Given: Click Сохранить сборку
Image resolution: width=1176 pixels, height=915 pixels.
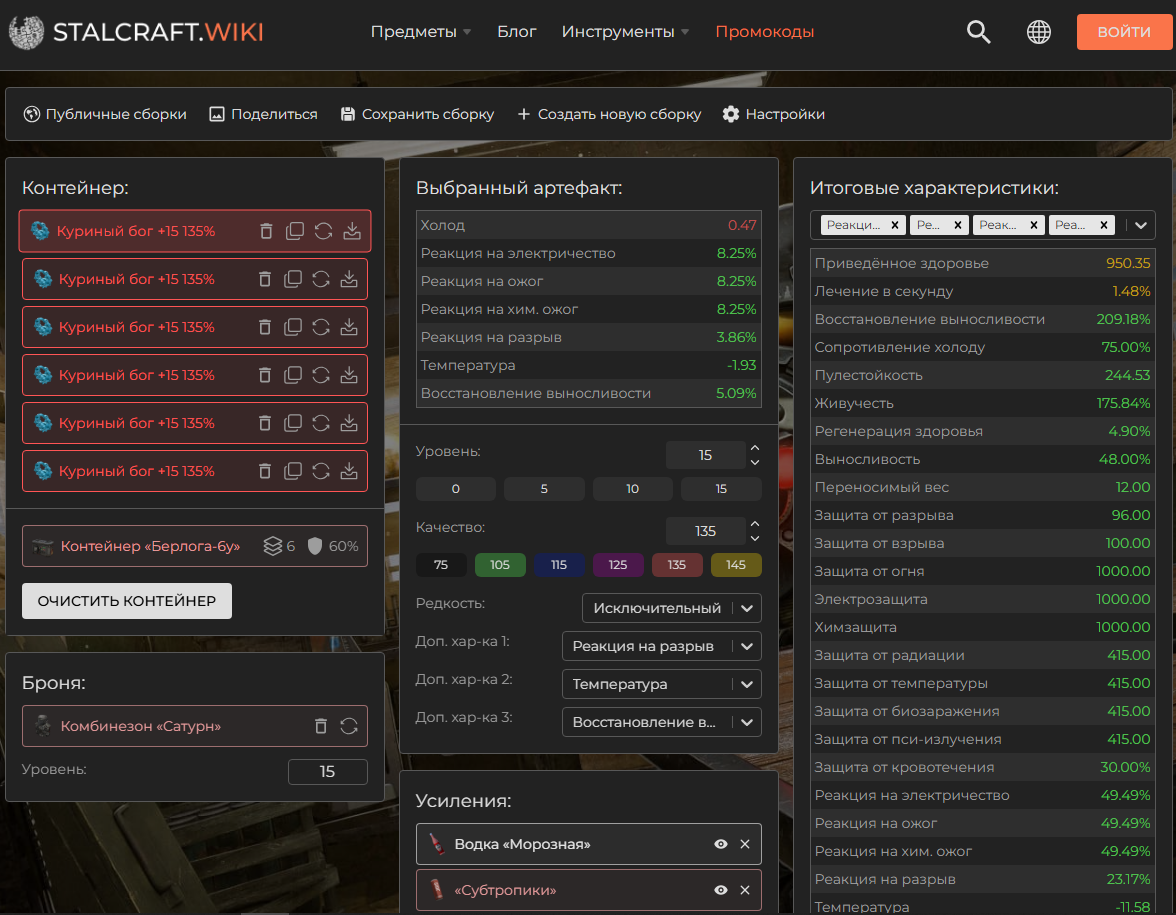Looking at the screenshot, I should tap(417, 114).
